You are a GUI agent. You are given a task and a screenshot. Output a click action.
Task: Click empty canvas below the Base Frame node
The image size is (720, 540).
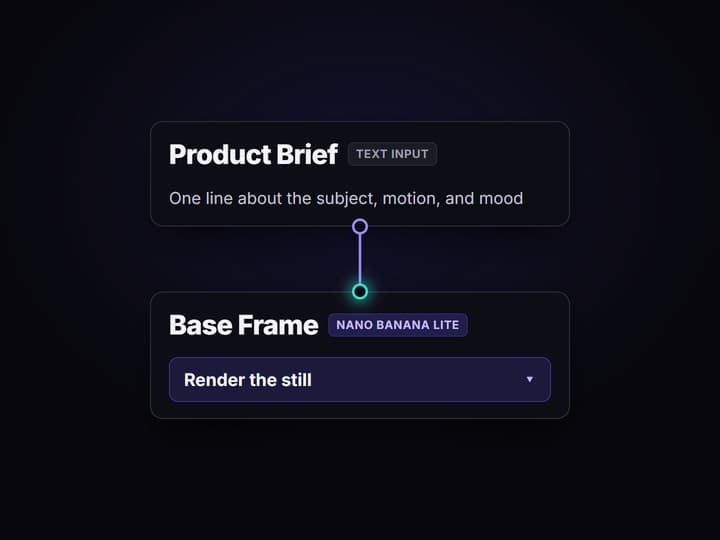pyautogui.click(x=360, y=478)
